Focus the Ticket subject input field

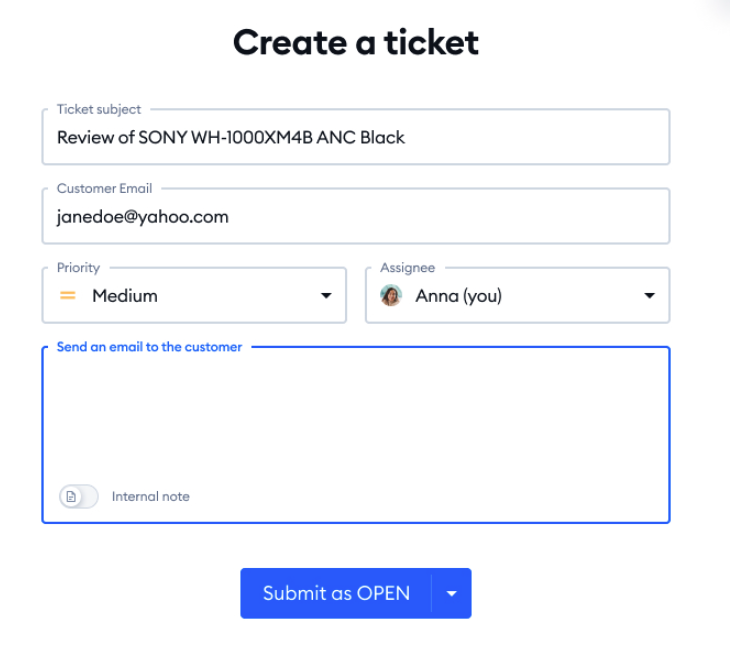click(x=356, y=137)
